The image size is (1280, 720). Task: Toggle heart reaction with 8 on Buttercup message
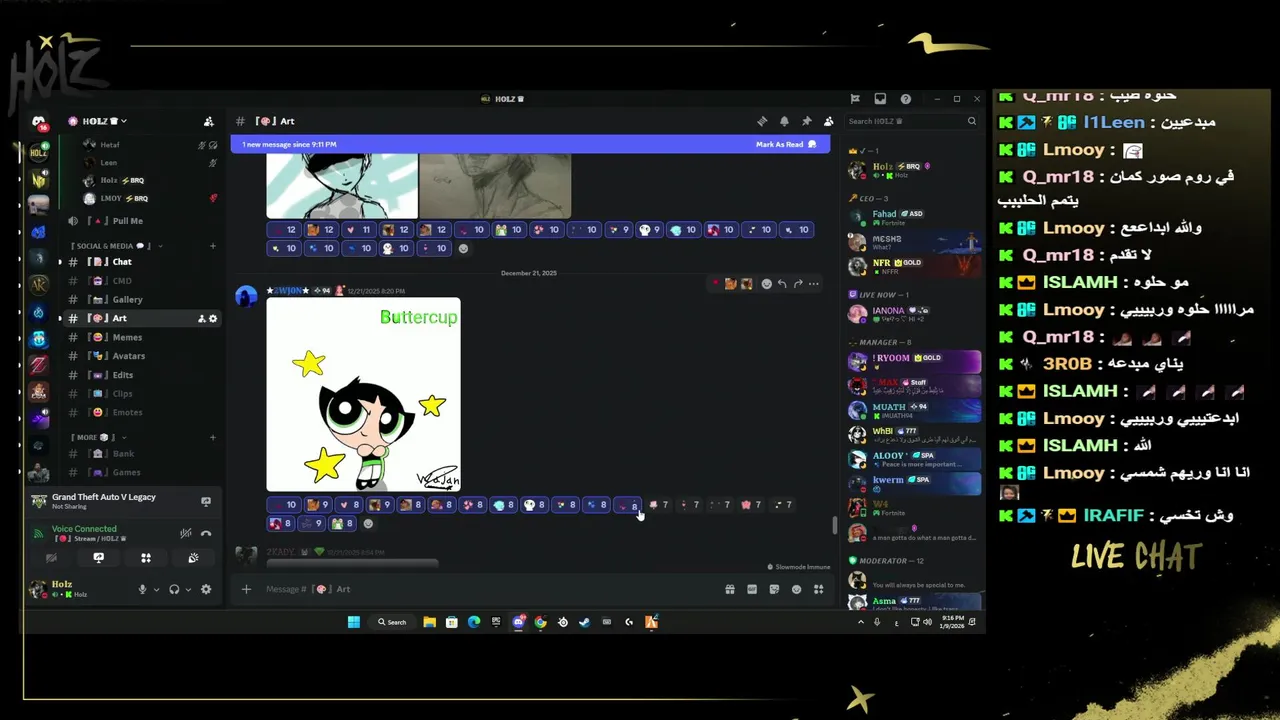coord(349,505)
